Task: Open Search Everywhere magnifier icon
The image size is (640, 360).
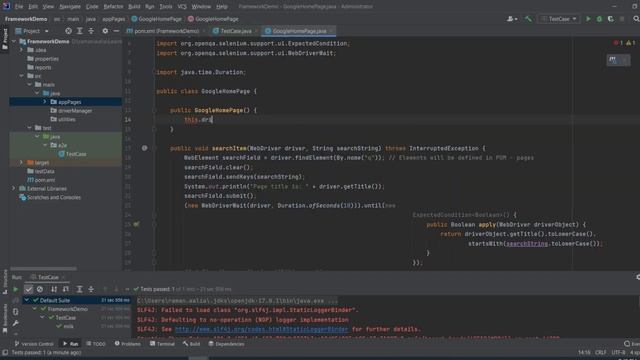Action: tap(636, 19)
